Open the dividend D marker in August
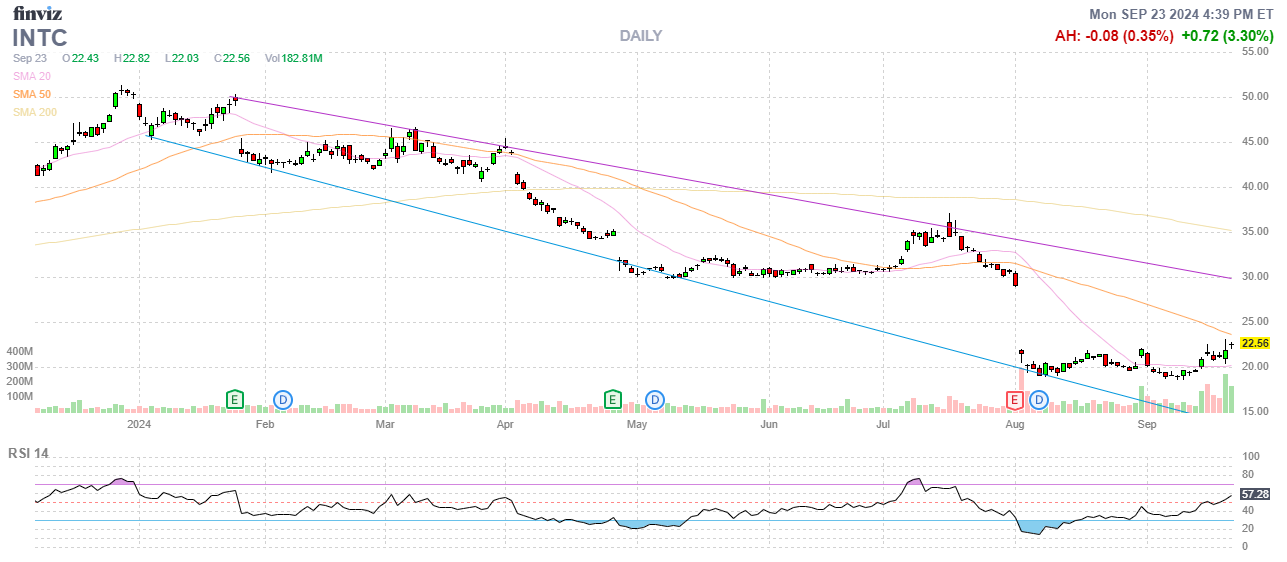This screenshot has width=1287, height=562. pyautogui.click(x=1039, y=400)
